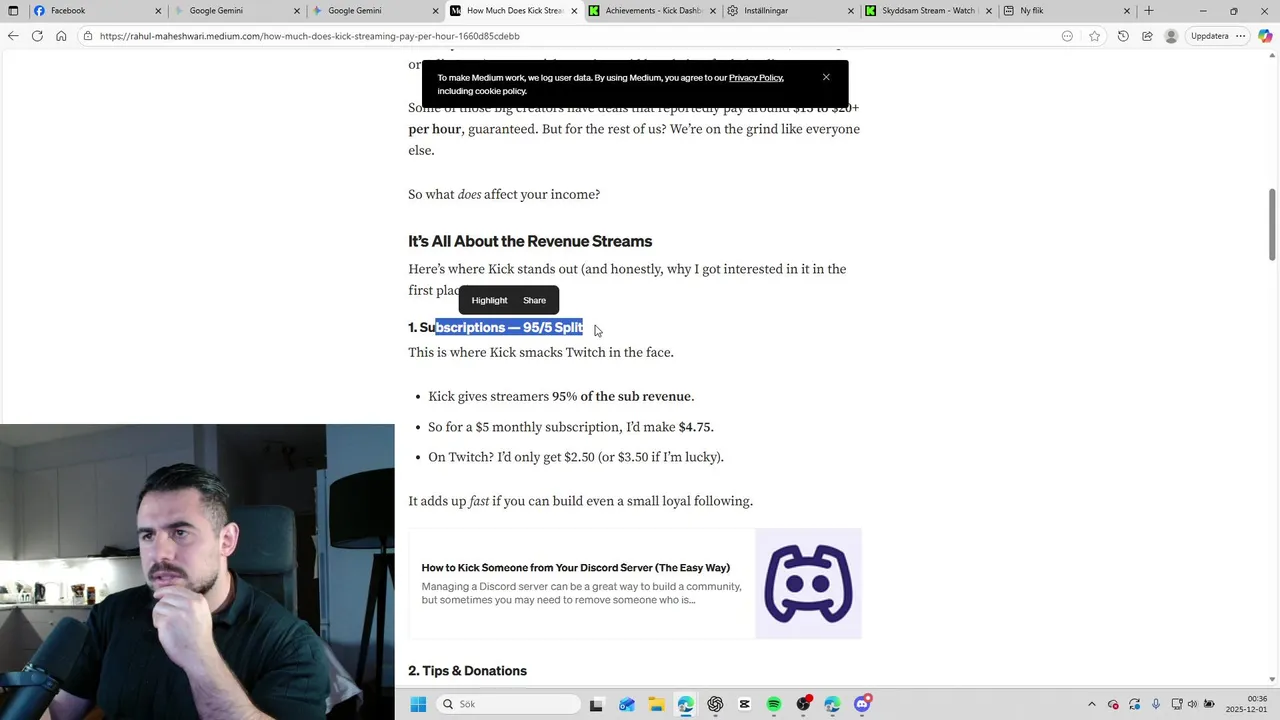Click the page vertical scrollbar thumb
The width and height of the screenshot is (1280, 720).
point(1273,224)
